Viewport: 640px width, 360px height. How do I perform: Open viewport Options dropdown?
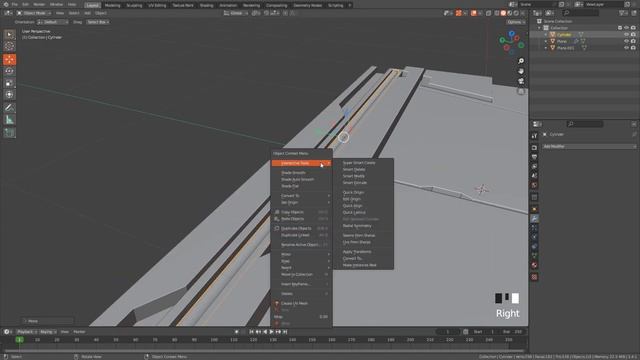[516, 22]
